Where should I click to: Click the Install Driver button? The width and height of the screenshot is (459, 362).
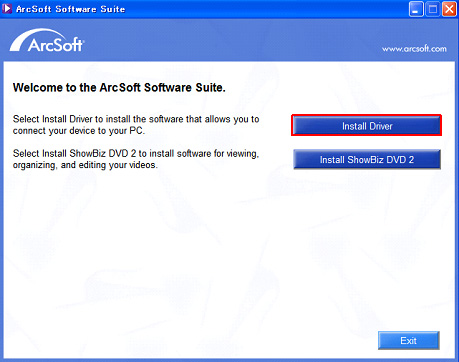(x=367, y=126)
